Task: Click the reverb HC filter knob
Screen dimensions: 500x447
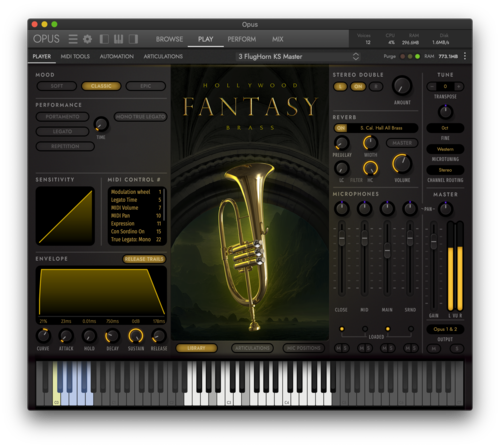Action: [x=370, y=168]
